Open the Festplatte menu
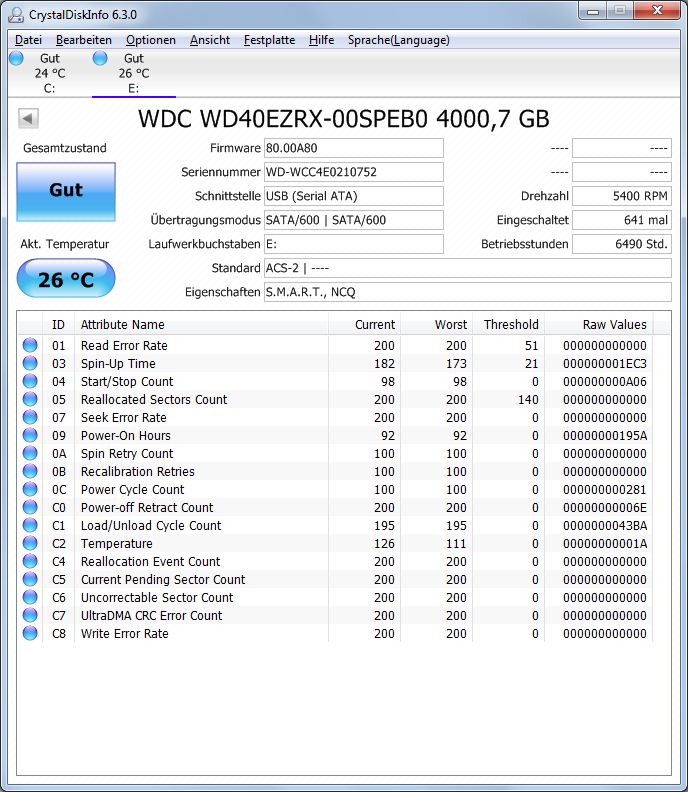The image size is (688, 792). (x=269, y=40)
